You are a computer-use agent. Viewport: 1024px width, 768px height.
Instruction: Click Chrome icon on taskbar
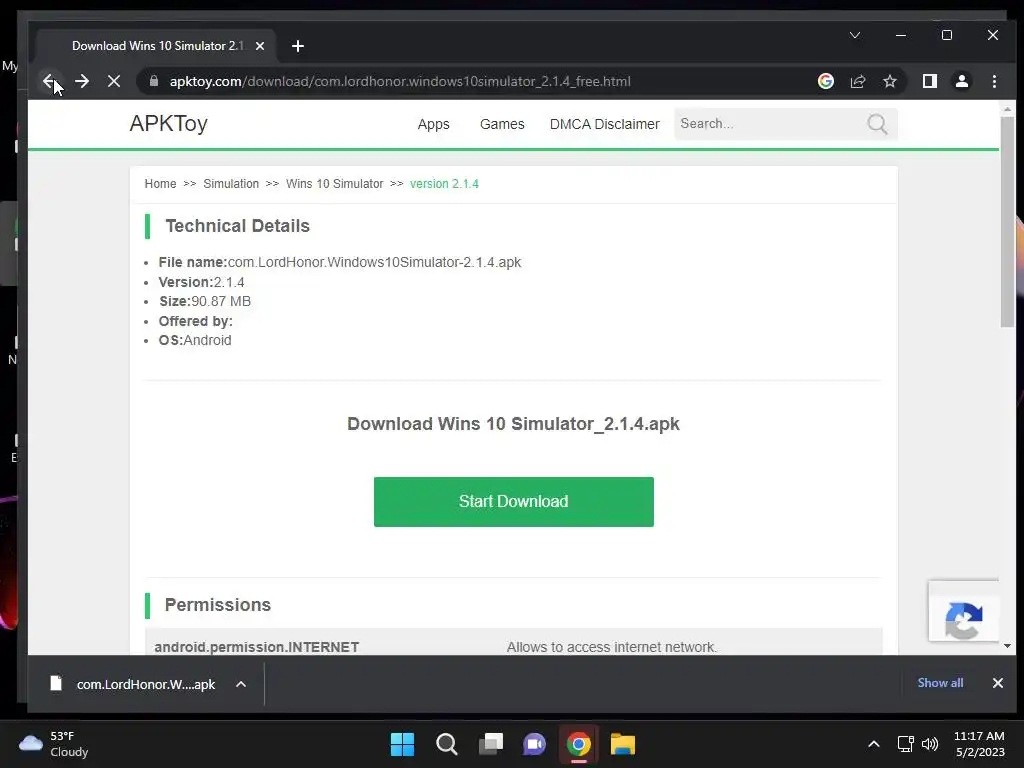point(579,744)
